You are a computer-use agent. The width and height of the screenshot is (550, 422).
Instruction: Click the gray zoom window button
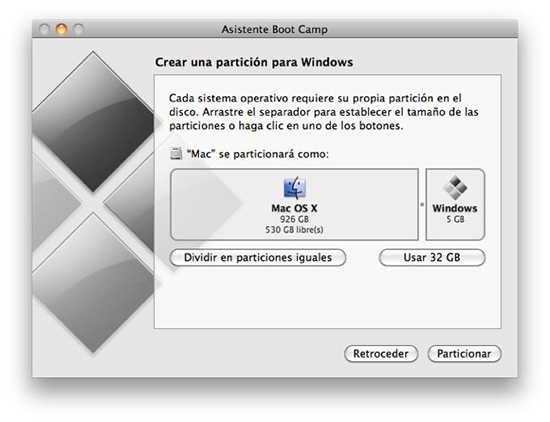coord(78,29)
